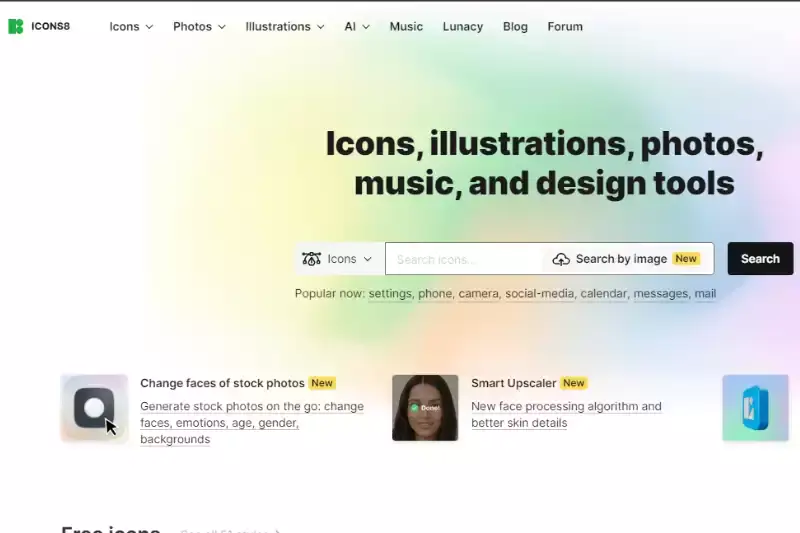
Task: Click the New badge beside Search by image
Action: [686, 259]
